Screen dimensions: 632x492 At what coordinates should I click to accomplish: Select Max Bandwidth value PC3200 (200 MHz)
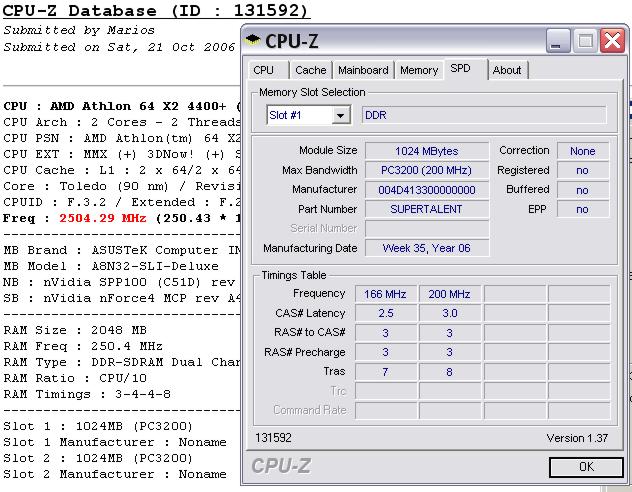click(427, 170)
